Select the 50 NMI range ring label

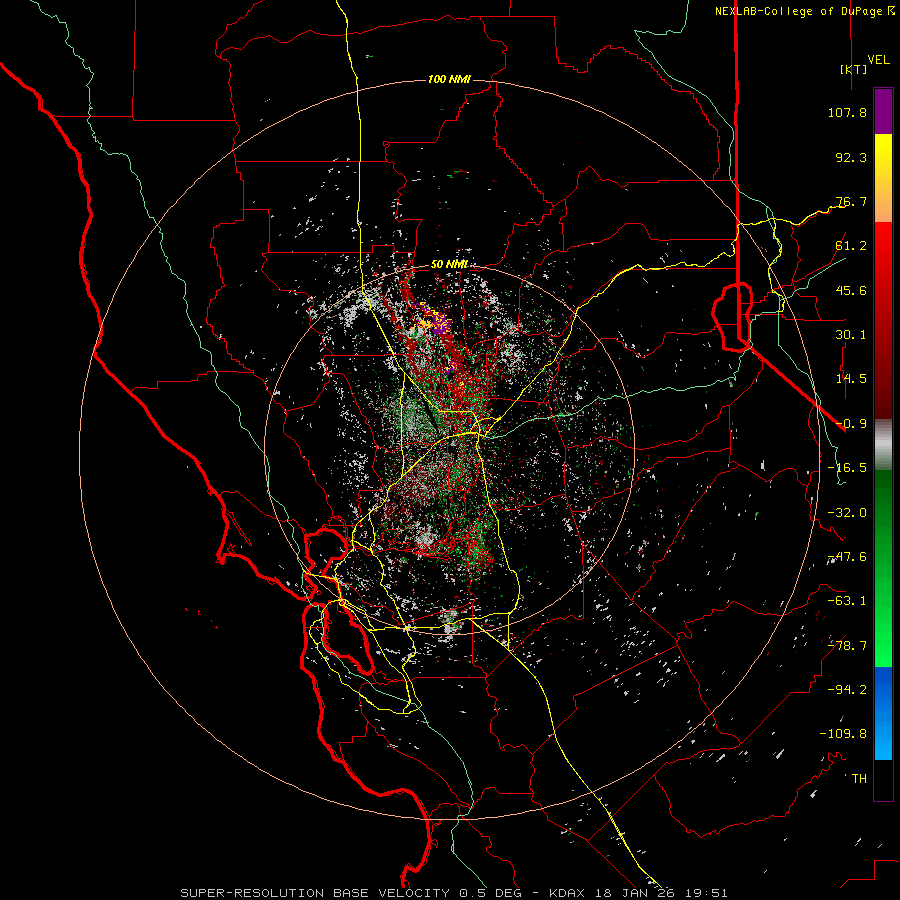pos(449,264)
